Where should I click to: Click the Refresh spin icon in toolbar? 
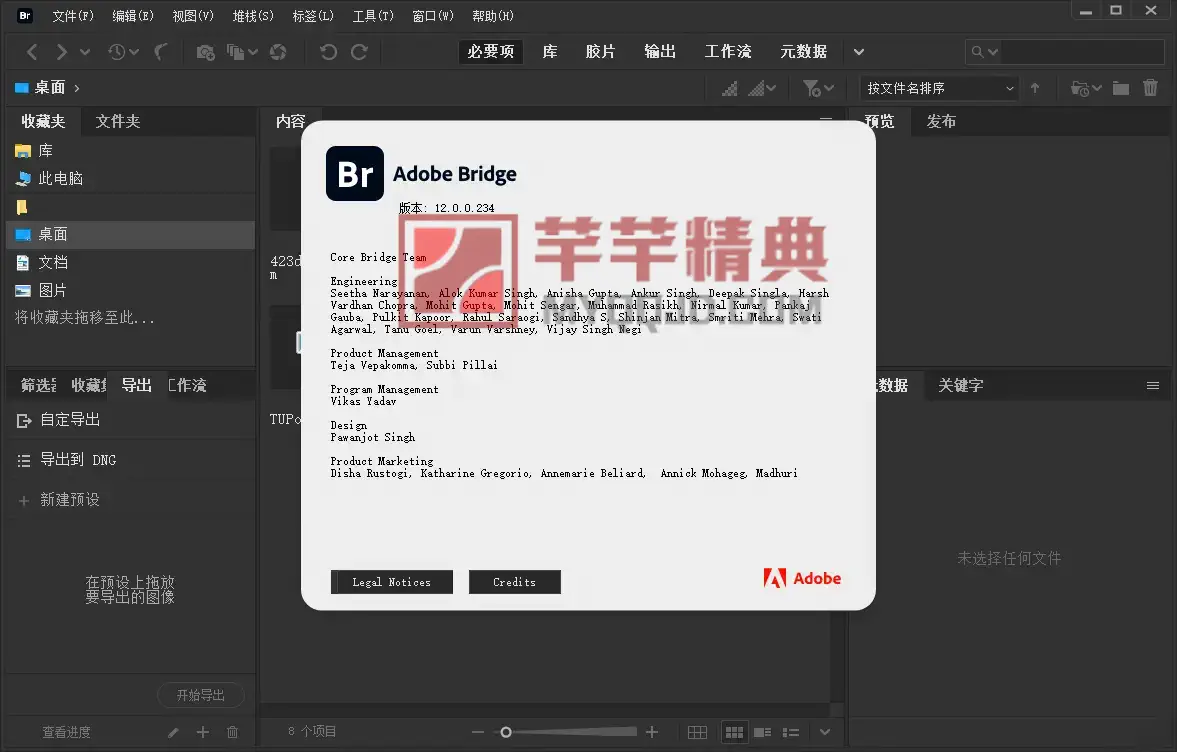pyautogui.click(x=278, y=51)
